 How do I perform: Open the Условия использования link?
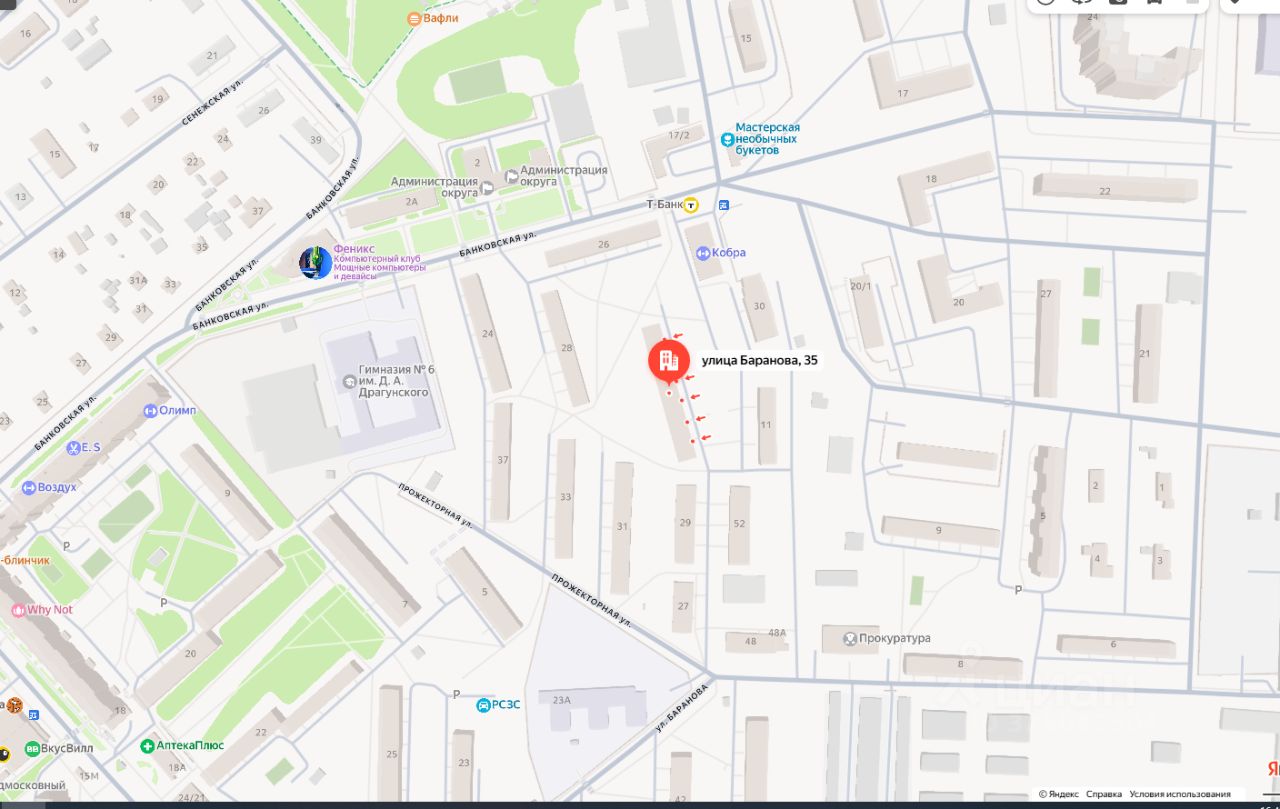[1180, 794]
